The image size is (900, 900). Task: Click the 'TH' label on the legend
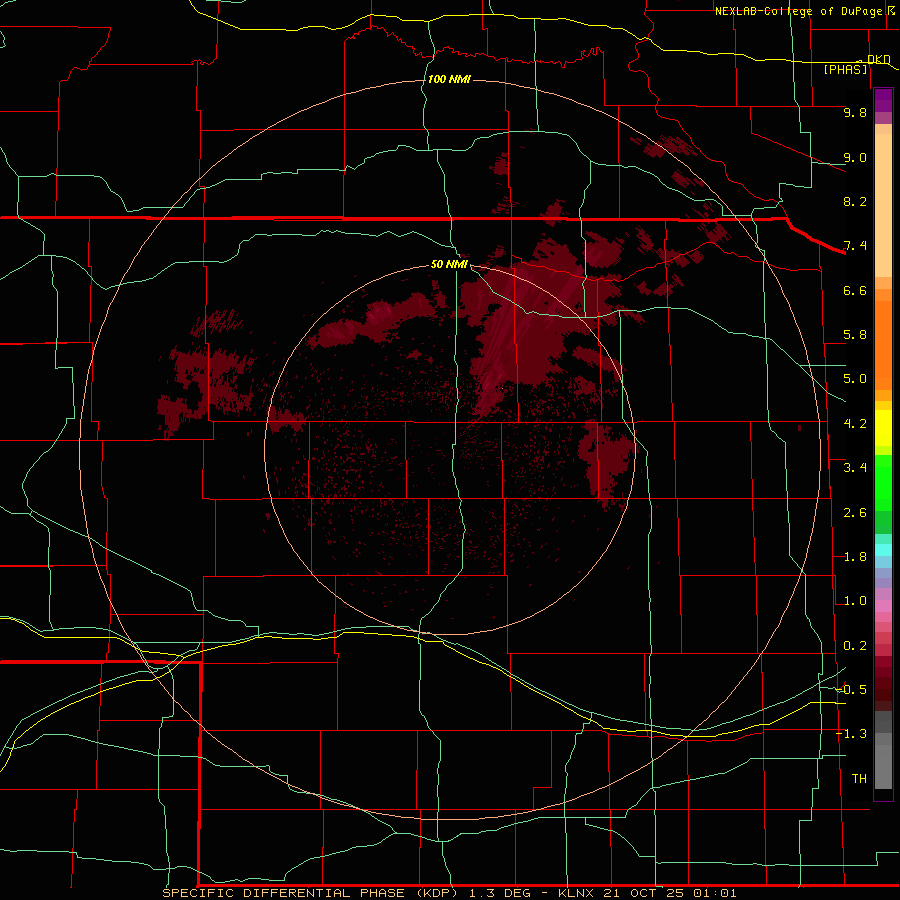coord(859,779)
